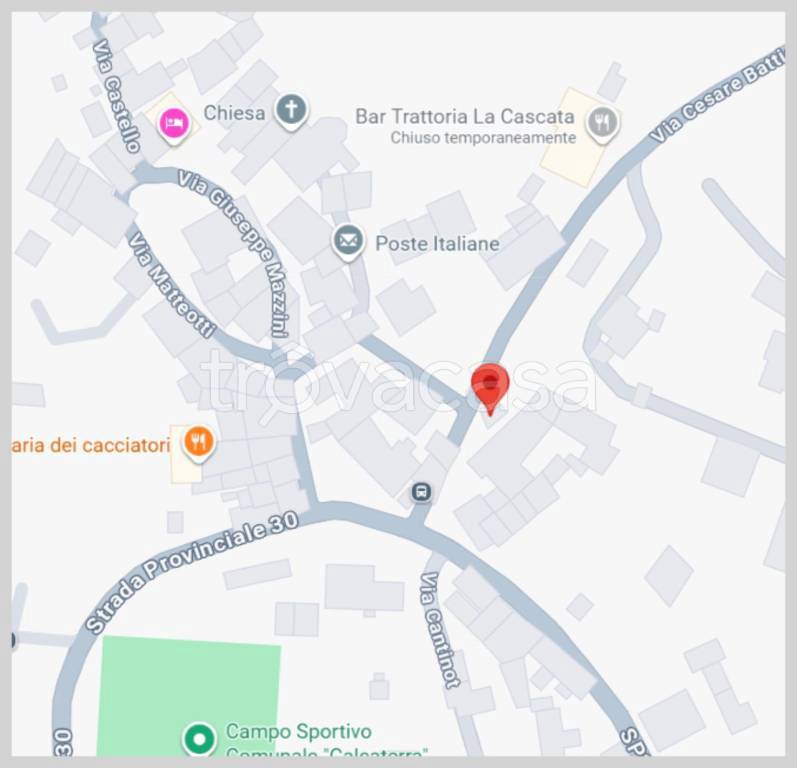
Task: Select the Strada Provinciale 30 road label
Action: tap(191, 571)
